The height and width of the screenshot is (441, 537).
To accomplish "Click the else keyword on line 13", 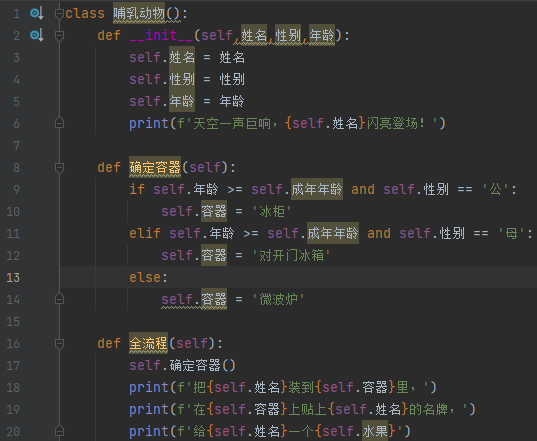I will click(x=145, y=278).
